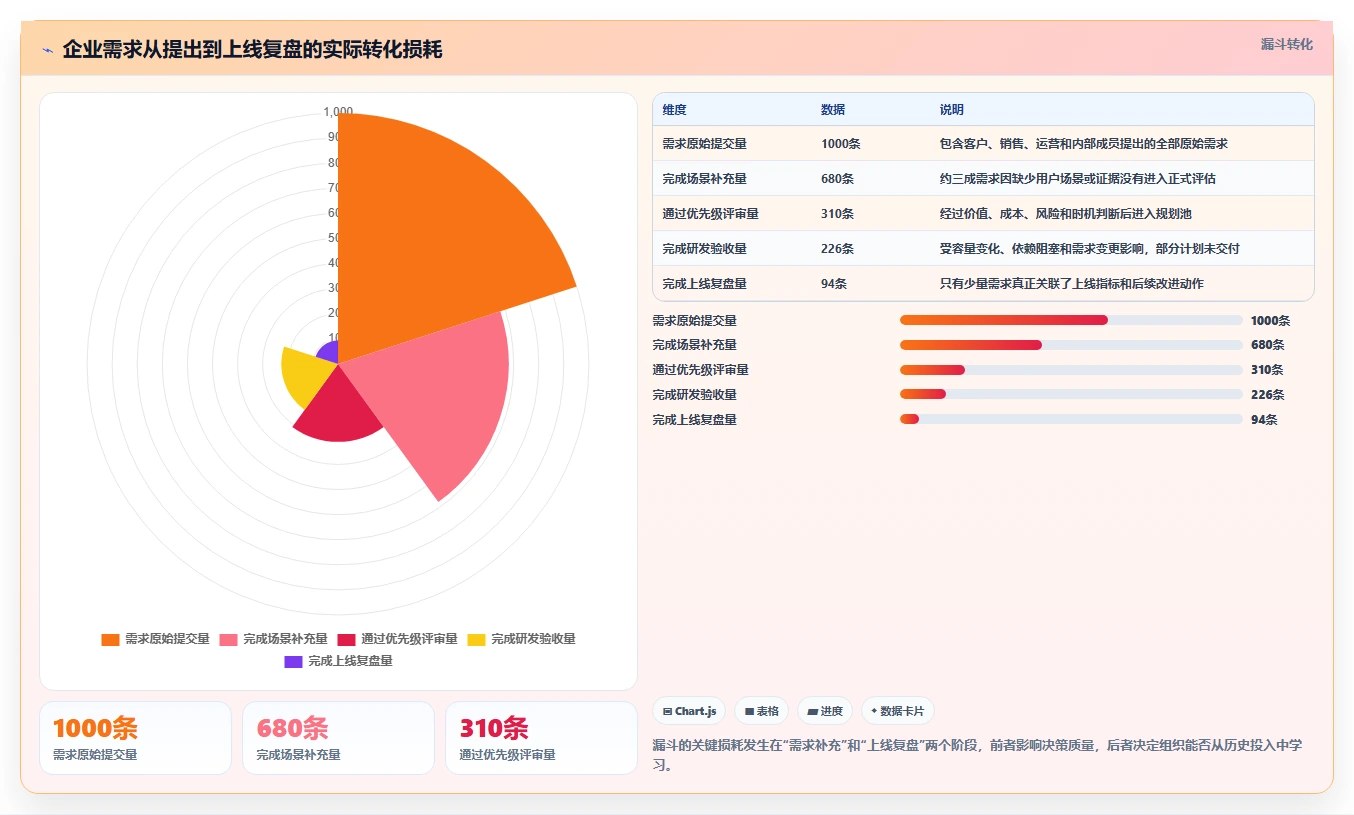
Task: Click the 漏斗转化 tag in the header
Action: (1286, 44)
